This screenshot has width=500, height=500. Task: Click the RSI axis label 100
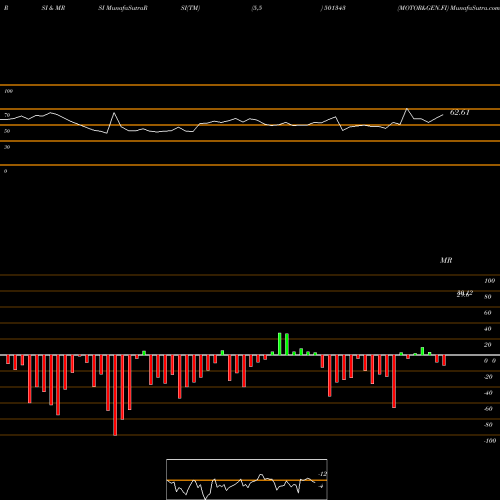tap(8, 91)
